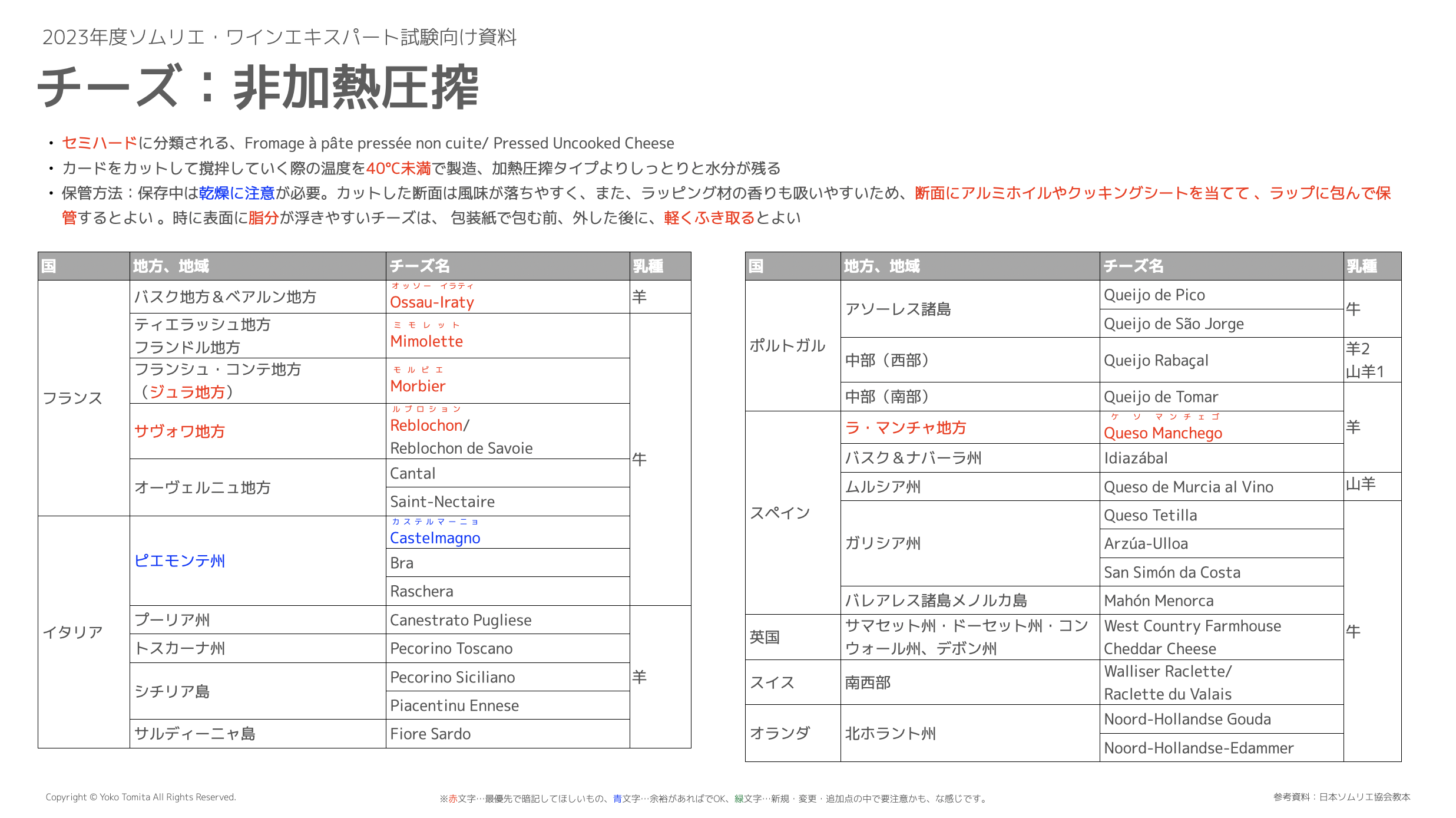Click the country cell 英国
This screenshot has height=818, width=1456.
(793, 637)
